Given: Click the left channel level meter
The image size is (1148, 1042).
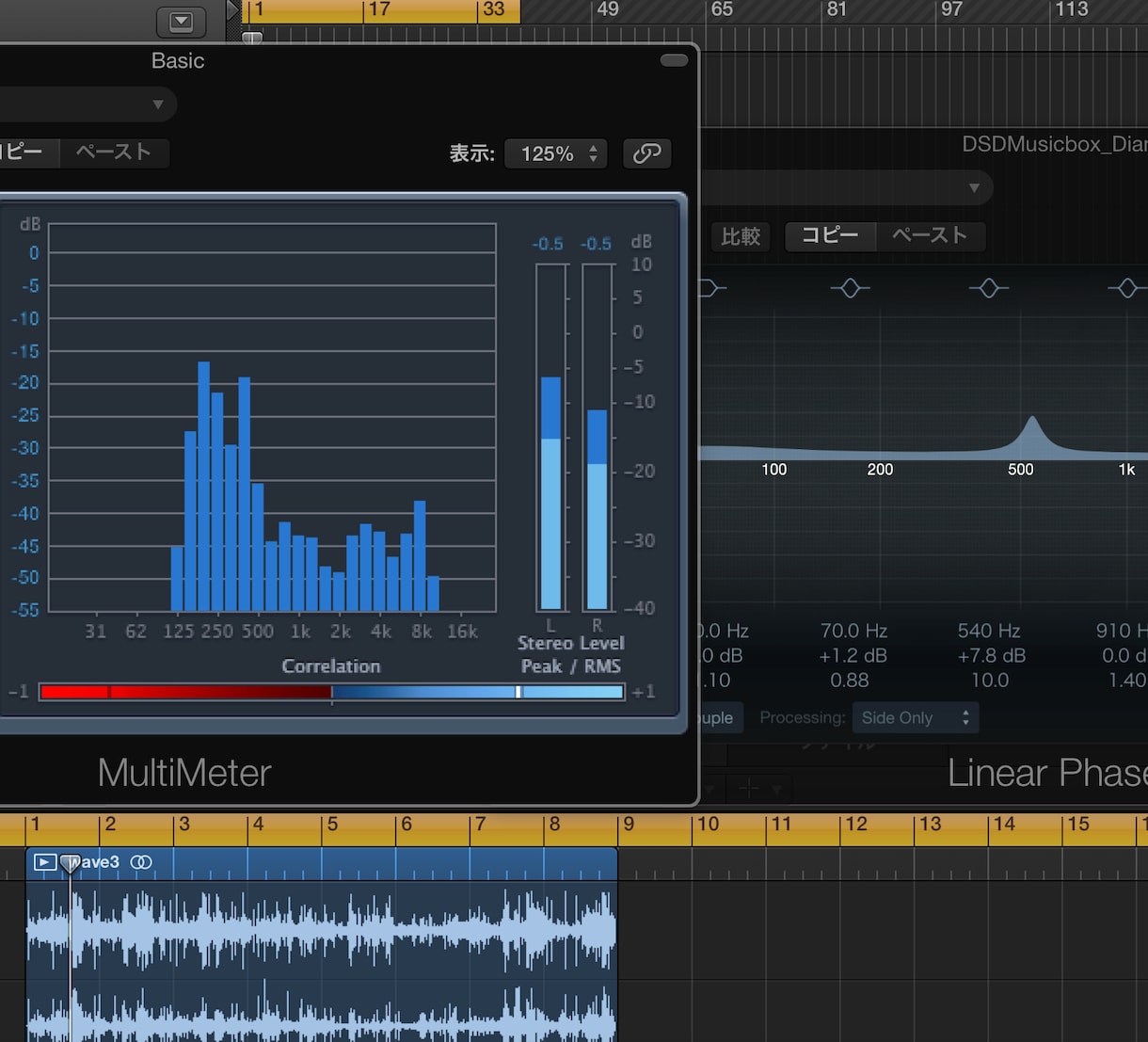Looking at the screenshot, I should coord(551,438).
